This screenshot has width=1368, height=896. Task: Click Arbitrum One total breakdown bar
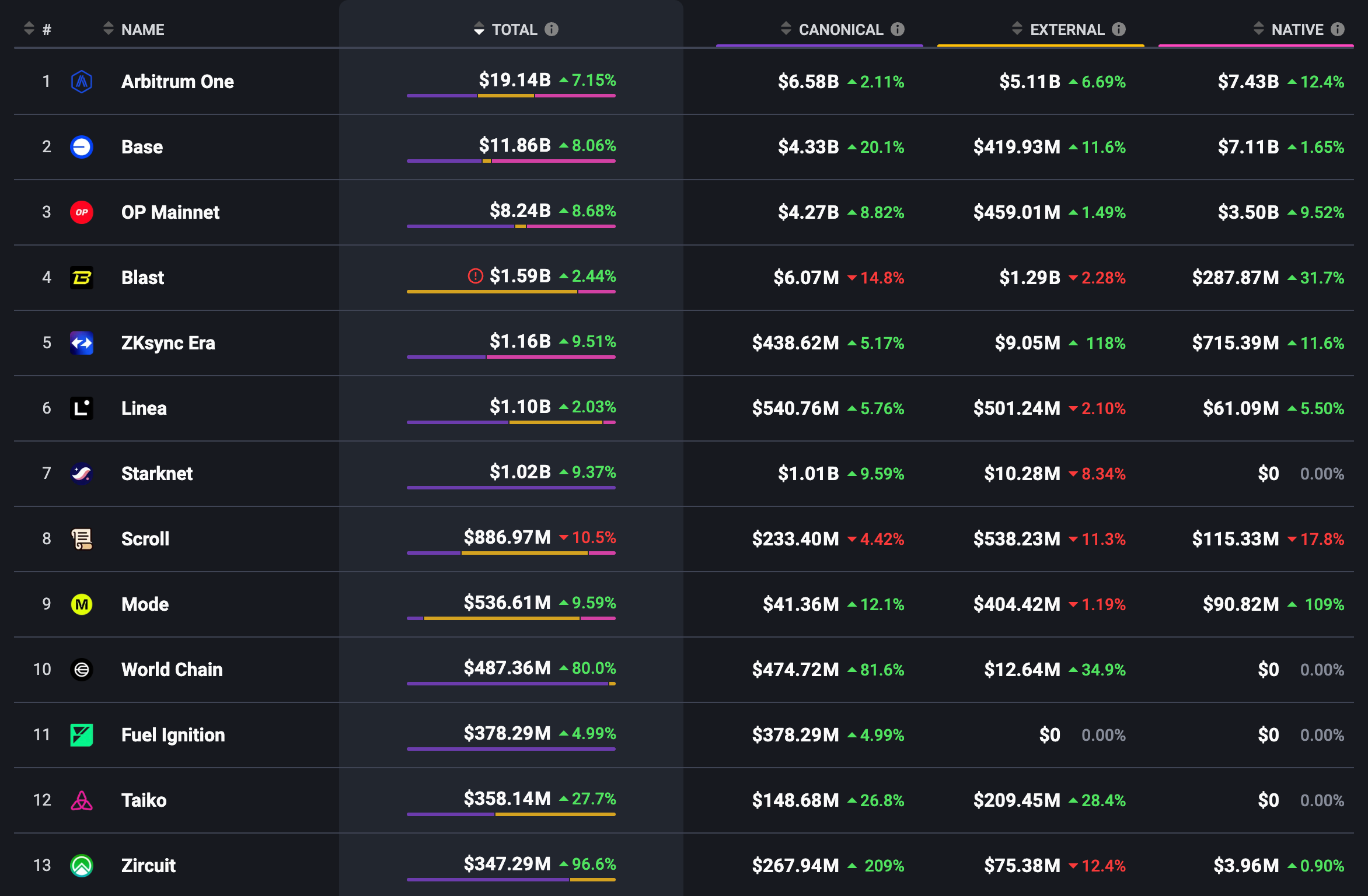(x=511, y=96)
